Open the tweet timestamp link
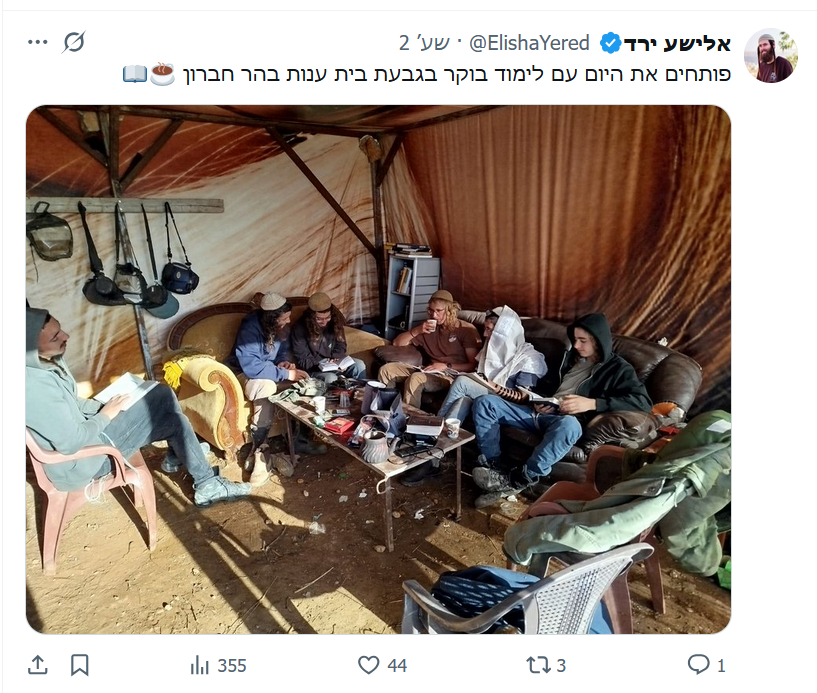This screenshot has width=817, height=693. pos(424,43)
